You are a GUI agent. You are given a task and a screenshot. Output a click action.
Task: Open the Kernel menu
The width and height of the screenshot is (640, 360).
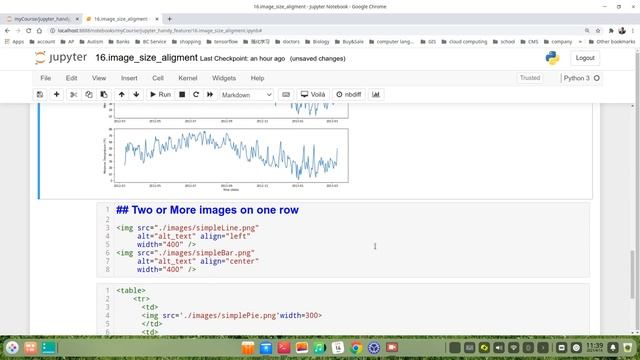(188, 78)
